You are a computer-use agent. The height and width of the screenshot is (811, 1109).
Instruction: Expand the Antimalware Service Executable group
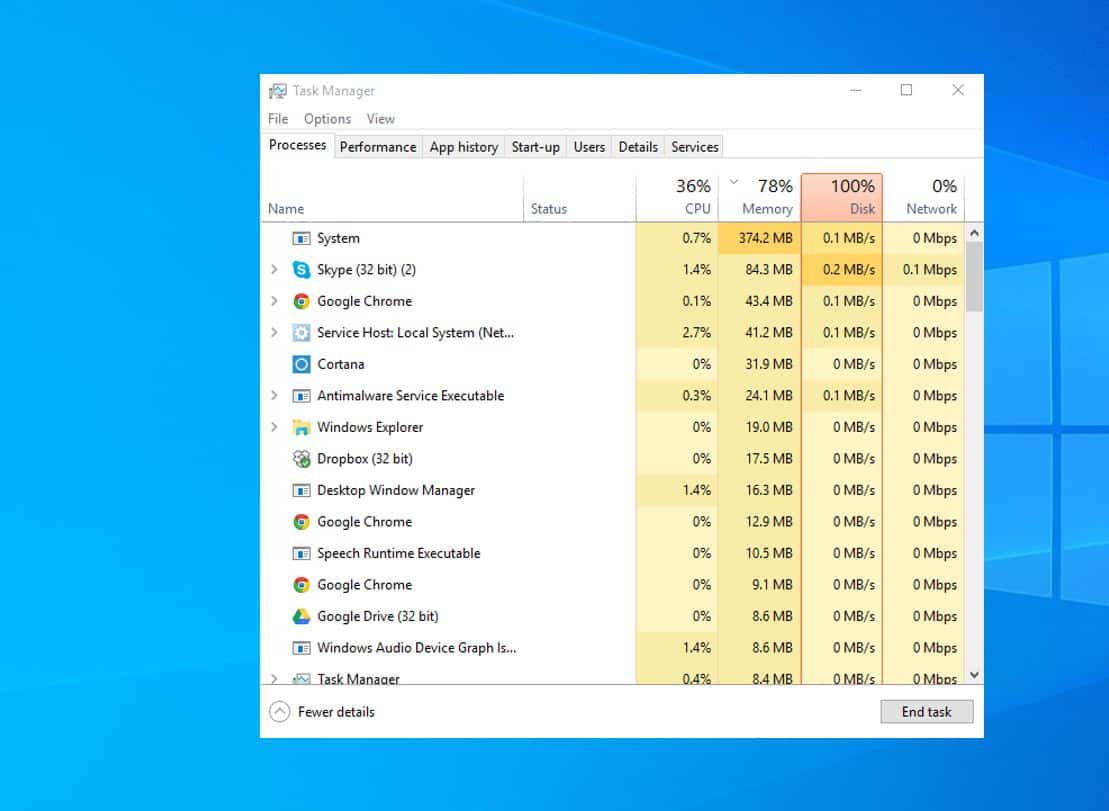[x=274, y=396]
